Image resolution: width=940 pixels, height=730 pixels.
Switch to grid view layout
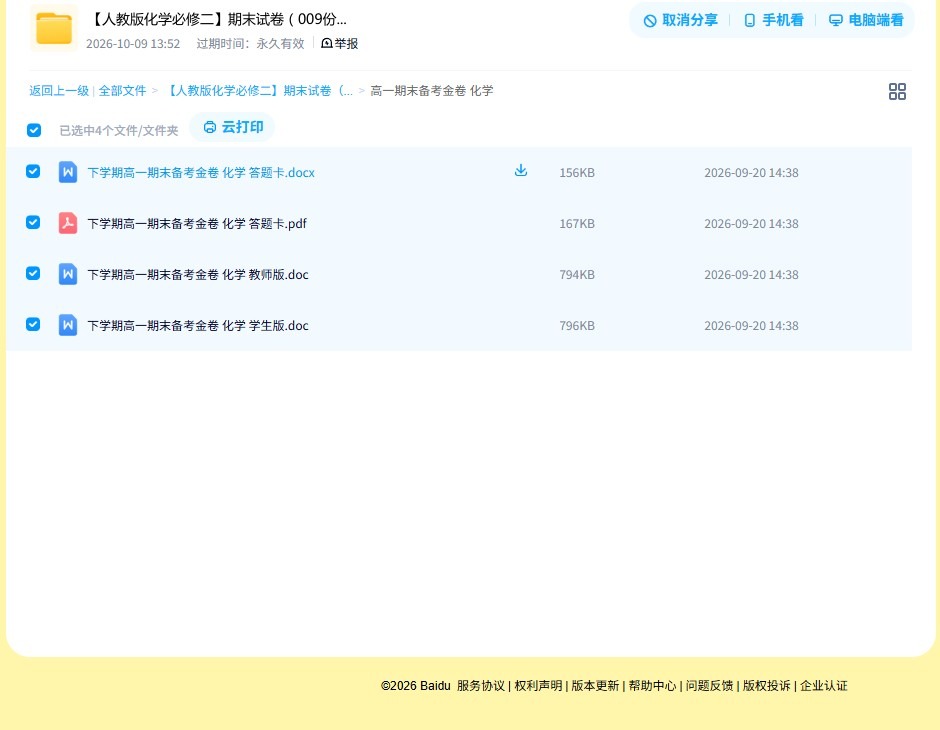coord(897,92)
